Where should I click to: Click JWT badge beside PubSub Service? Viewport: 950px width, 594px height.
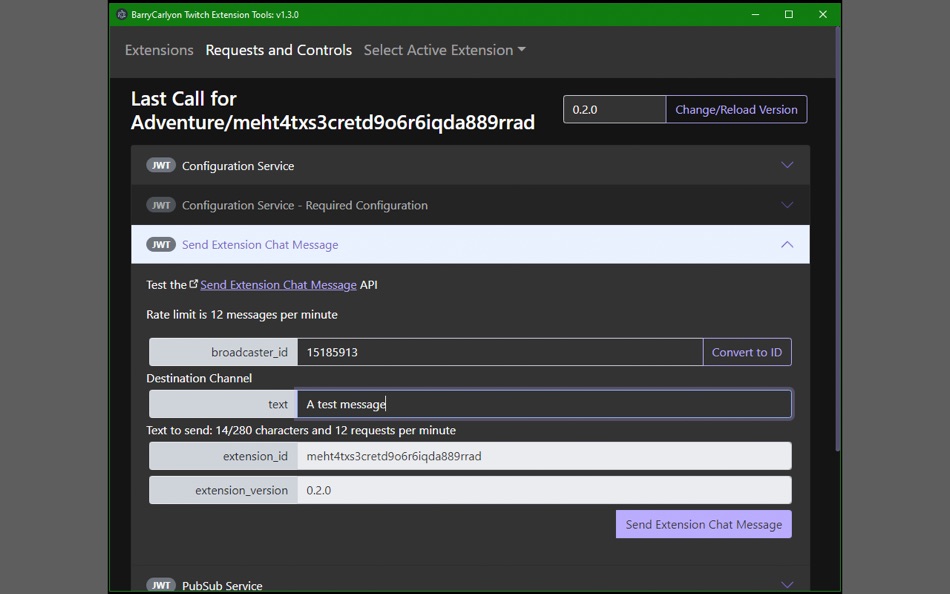coord(161,585)
